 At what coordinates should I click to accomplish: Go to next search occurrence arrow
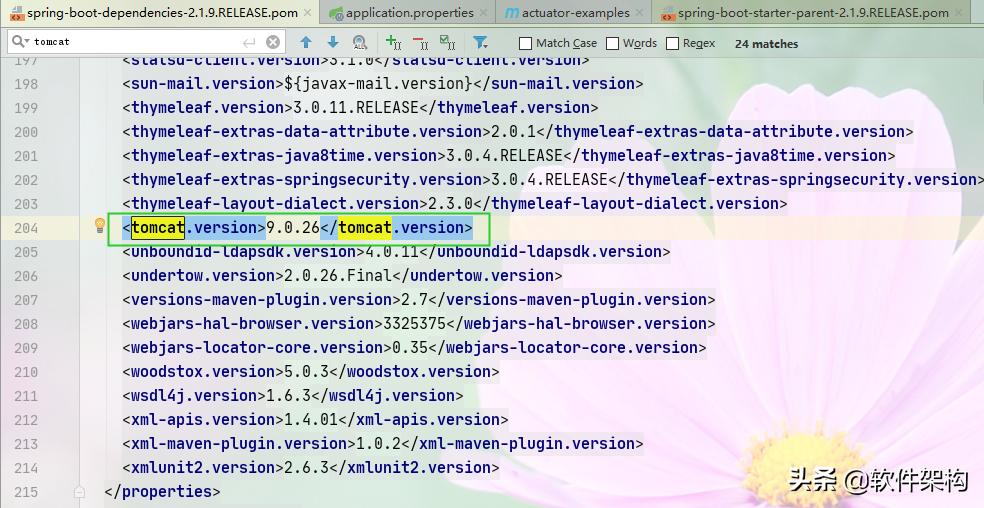click(x=333, y=42)
